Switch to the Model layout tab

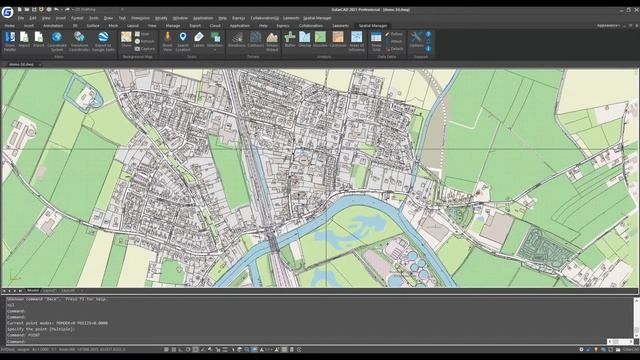pyautogui.click(x=33, y=291)
